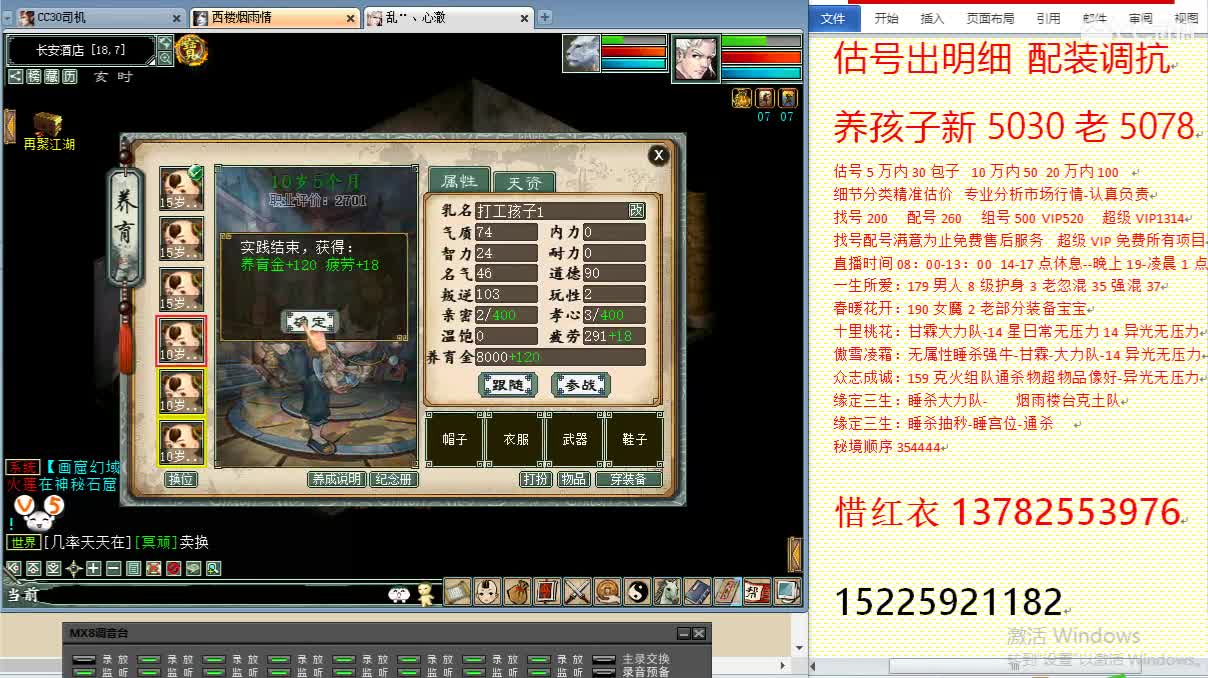Click the yellow doll emote icon
Viewport: 1208px width, 678px height.
[x=427, y=594]
